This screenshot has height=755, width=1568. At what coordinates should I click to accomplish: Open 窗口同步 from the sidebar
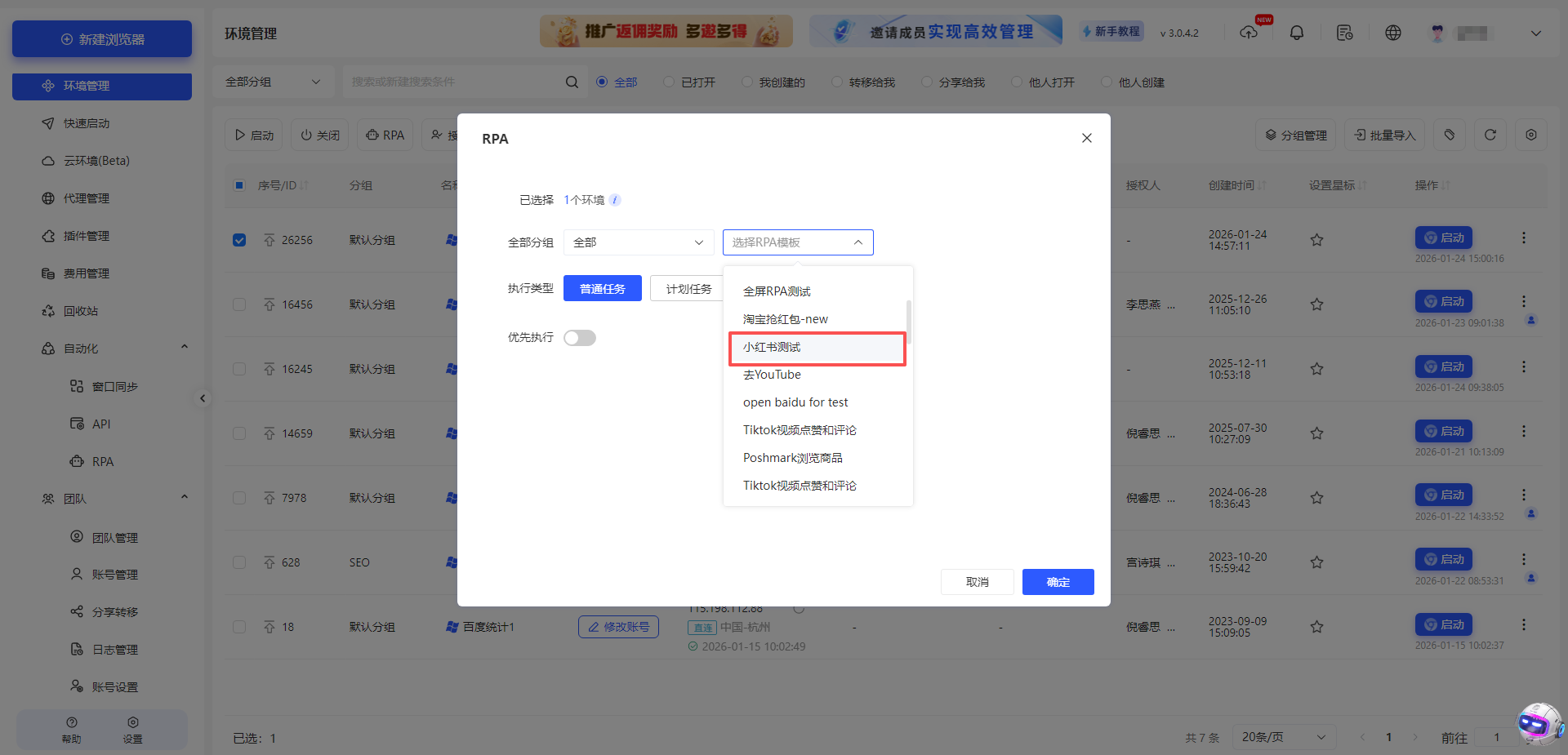[113, 386]
